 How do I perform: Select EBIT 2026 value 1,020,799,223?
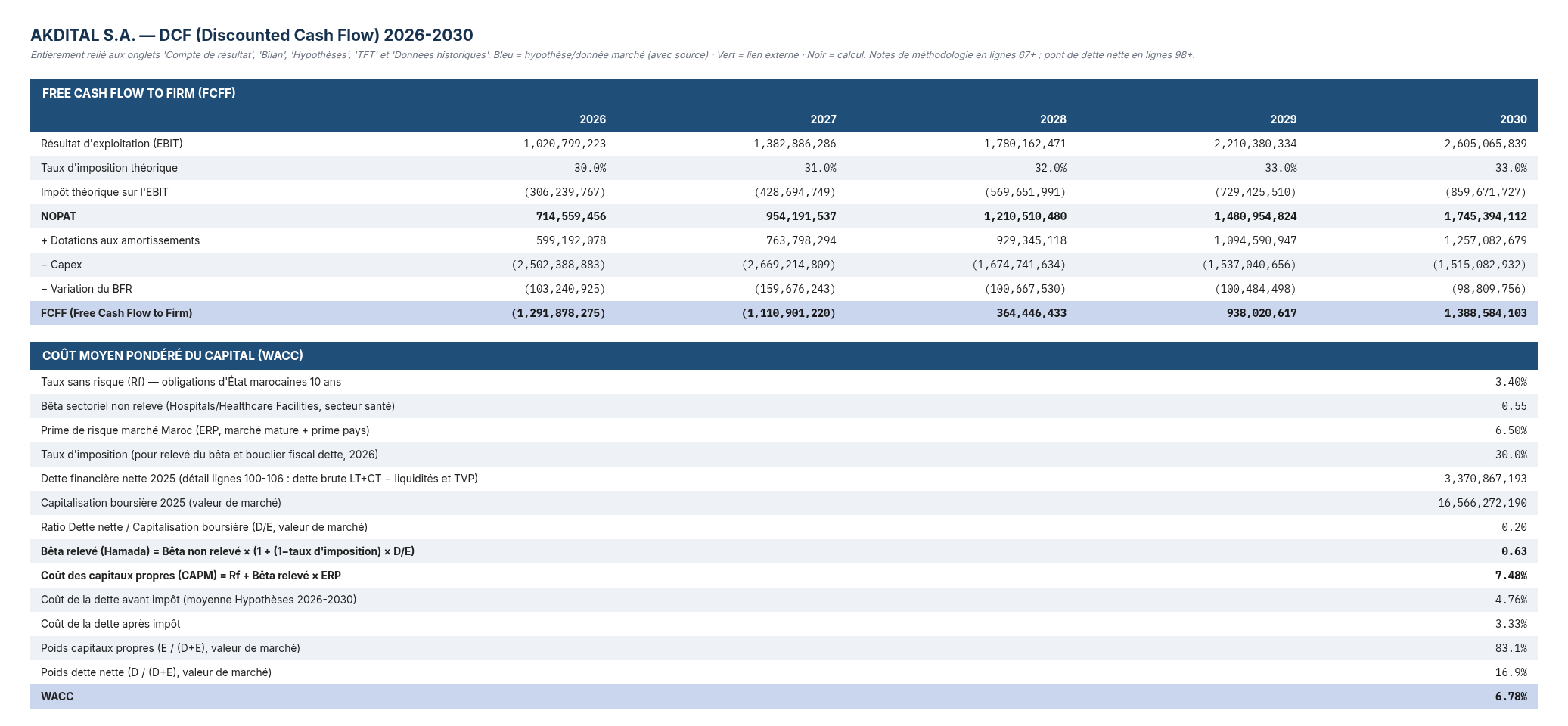[564, 144]
